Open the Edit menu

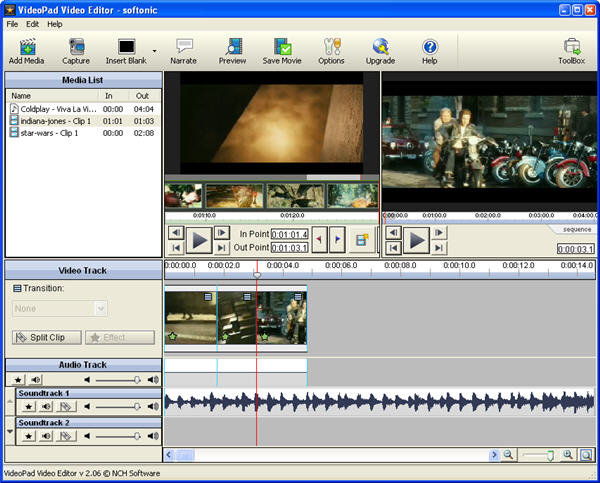point(33,23)
